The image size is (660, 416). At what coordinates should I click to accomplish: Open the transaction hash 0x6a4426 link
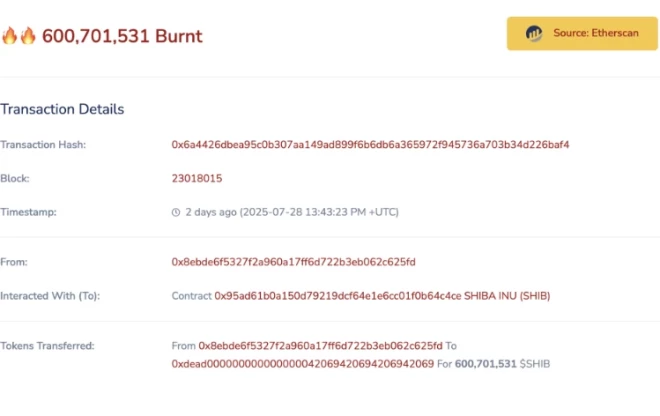370,144
